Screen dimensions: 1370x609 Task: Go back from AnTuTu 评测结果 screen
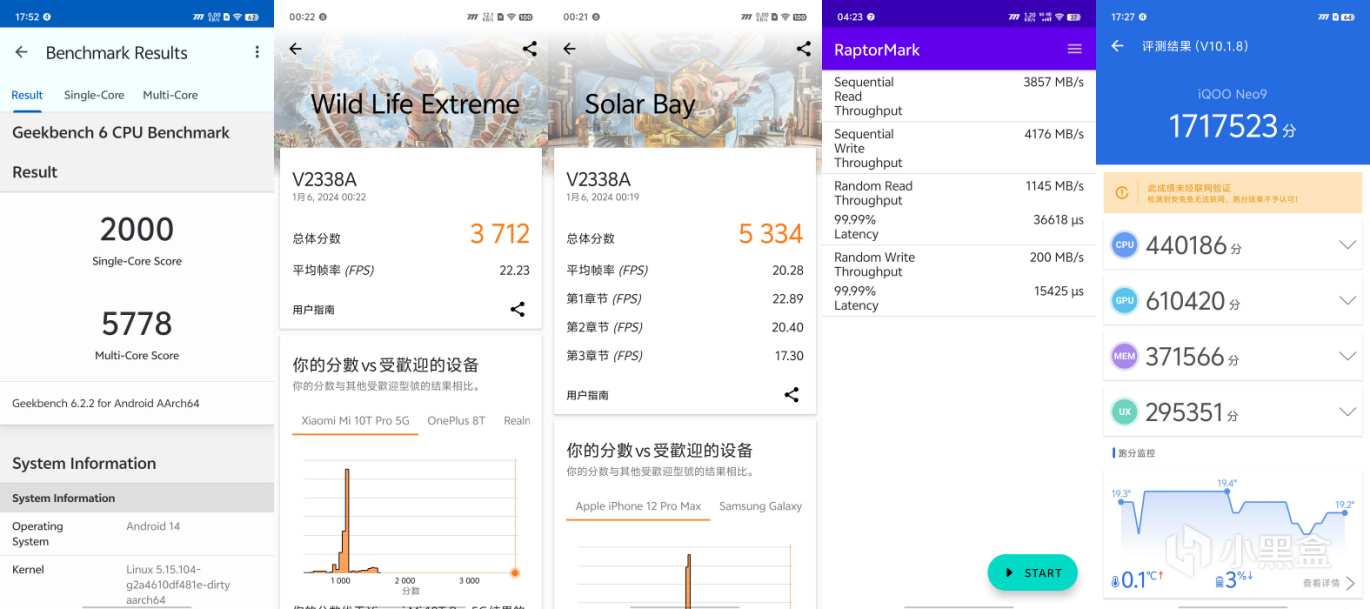1118,46
